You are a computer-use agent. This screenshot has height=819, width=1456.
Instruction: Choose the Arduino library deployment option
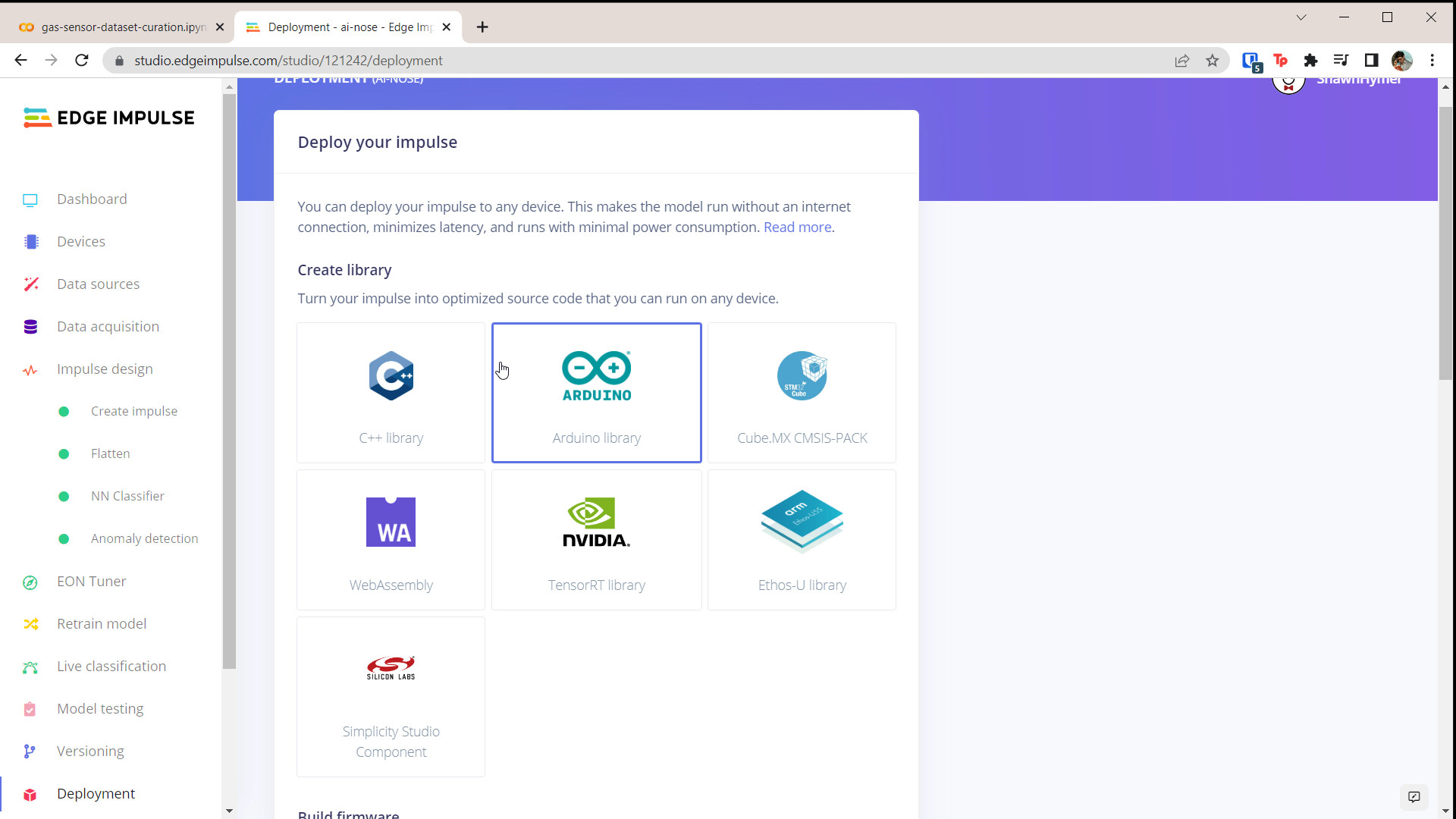(x=596, y=392)
